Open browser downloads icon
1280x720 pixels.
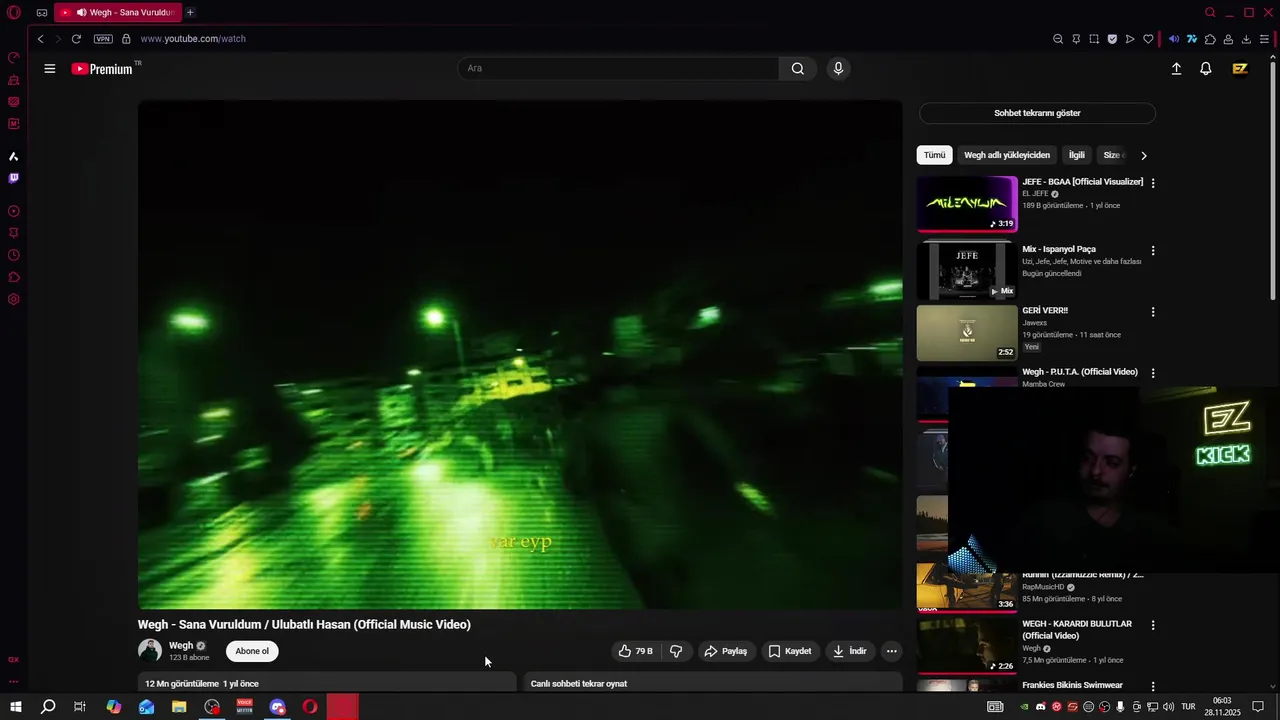[1246, 39]
